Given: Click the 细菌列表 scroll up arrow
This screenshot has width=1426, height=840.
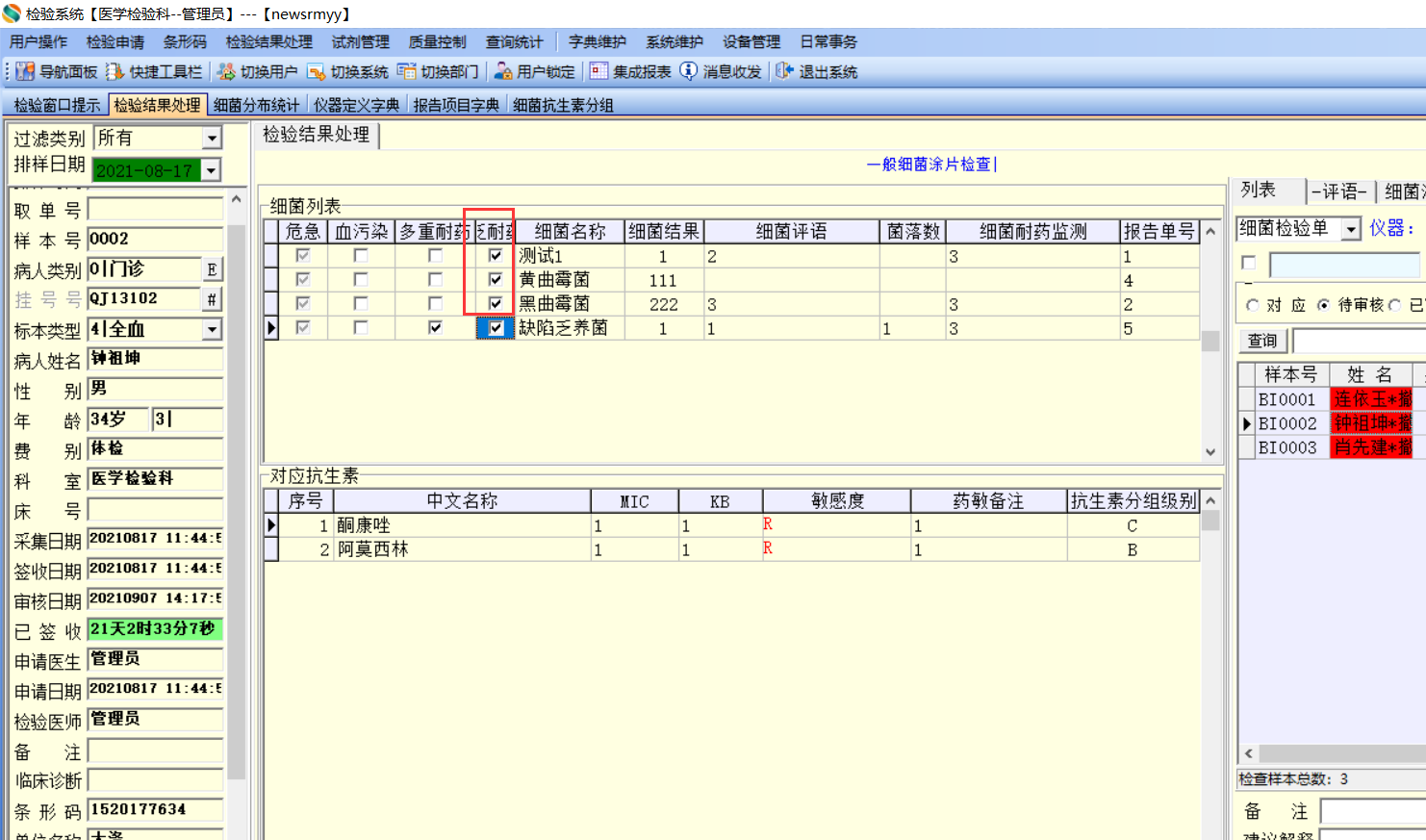Looking at the screenshot, I should click(x=1210, y=231).
